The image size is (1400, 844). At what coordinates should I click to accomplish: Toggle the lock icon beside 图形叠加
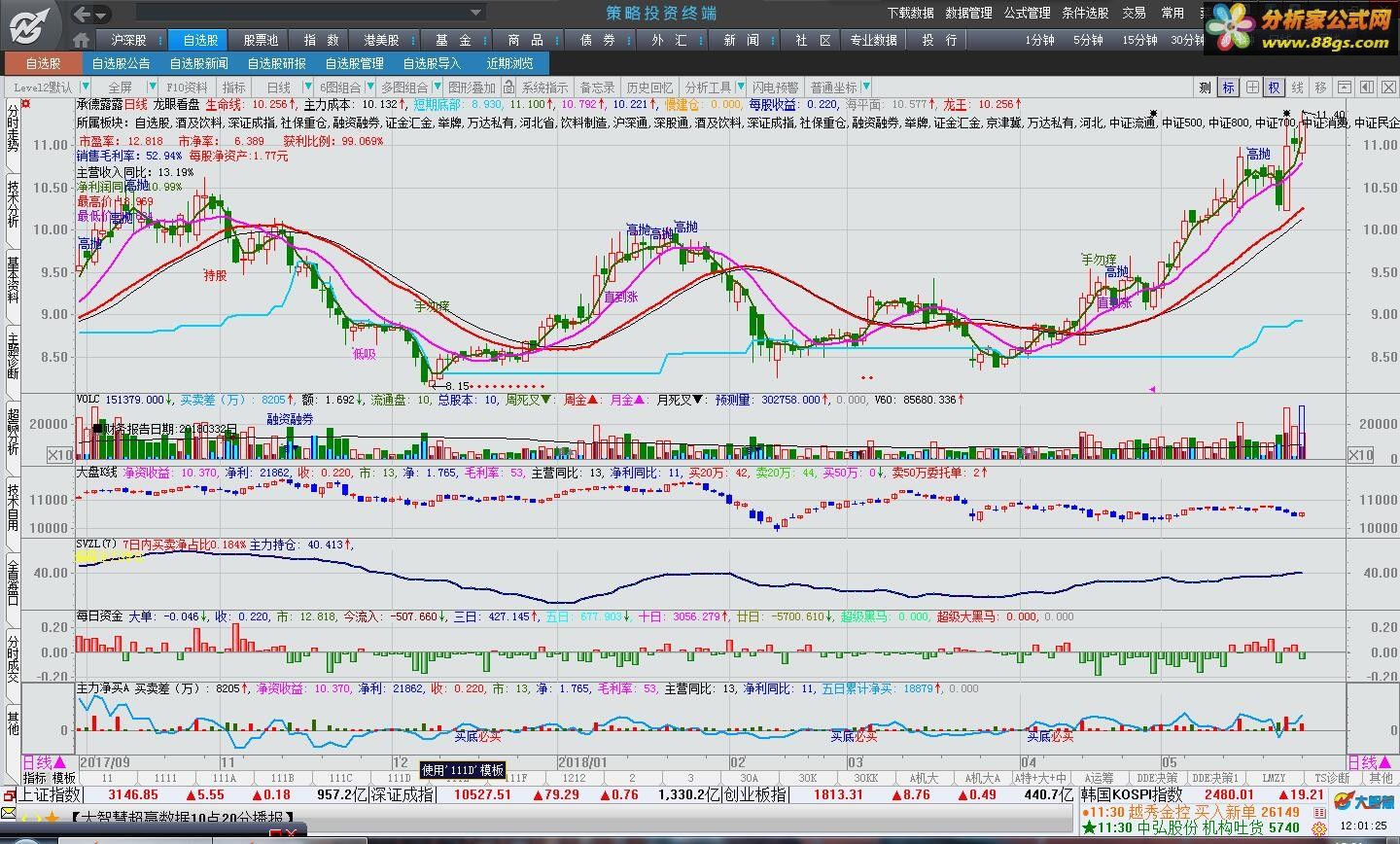point(507,88)
